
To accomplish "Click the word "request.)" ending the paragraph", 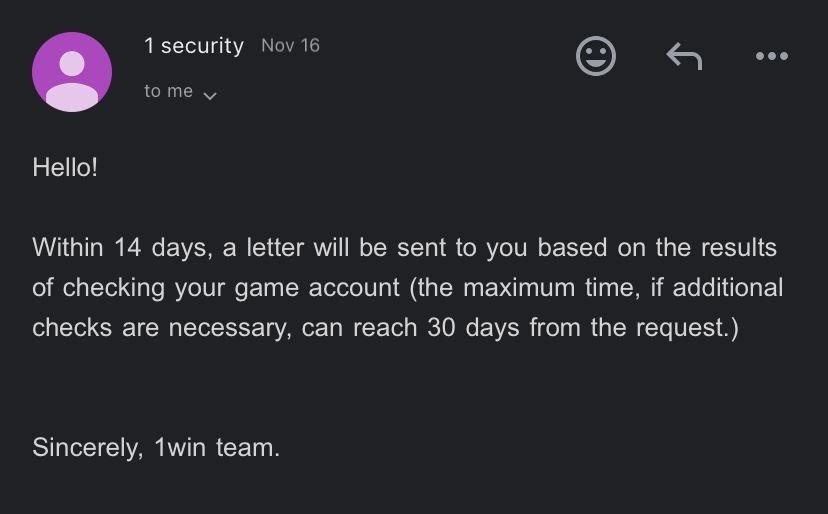I will (687, 328).
